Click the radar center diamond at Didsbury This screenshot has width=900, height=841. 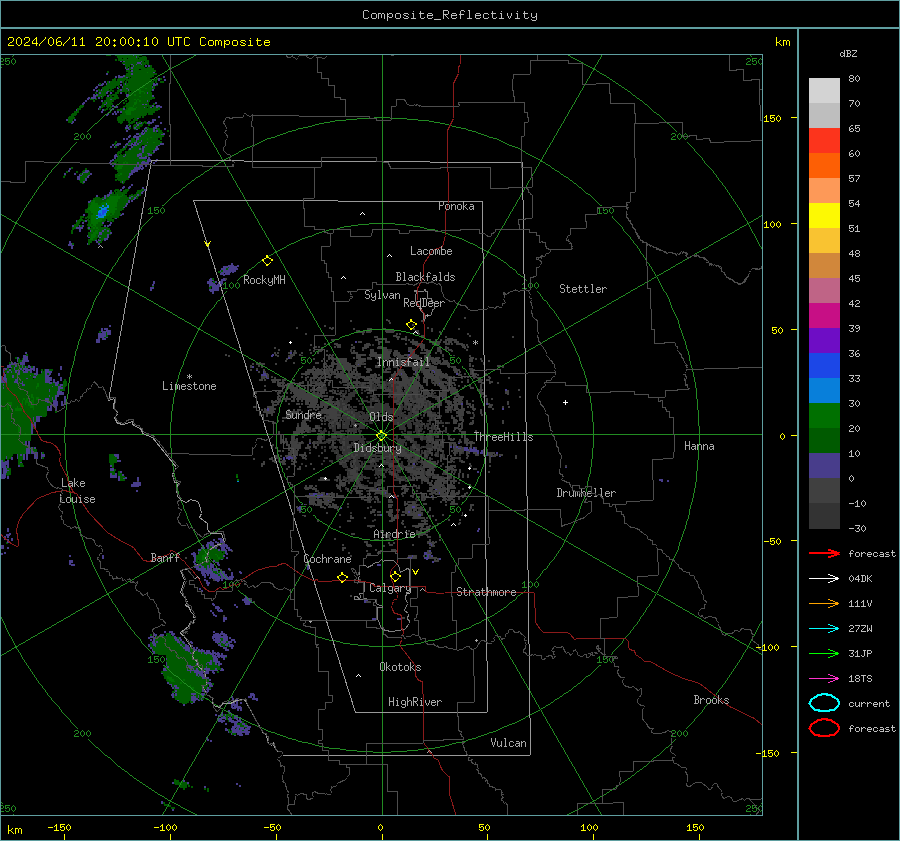[x=381, y=436]
